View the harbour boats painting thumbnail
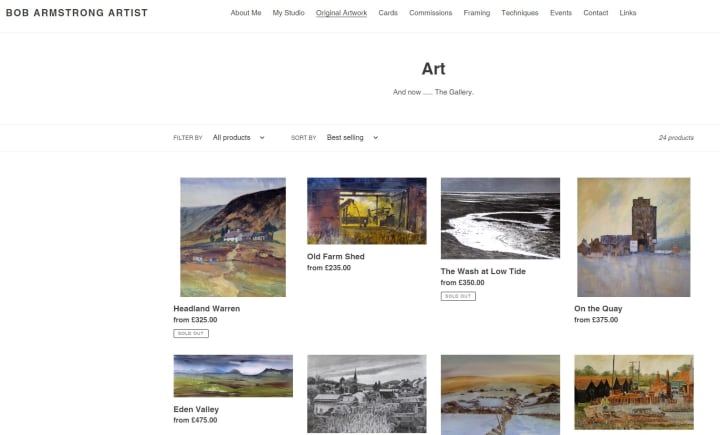 click(634, 392)
